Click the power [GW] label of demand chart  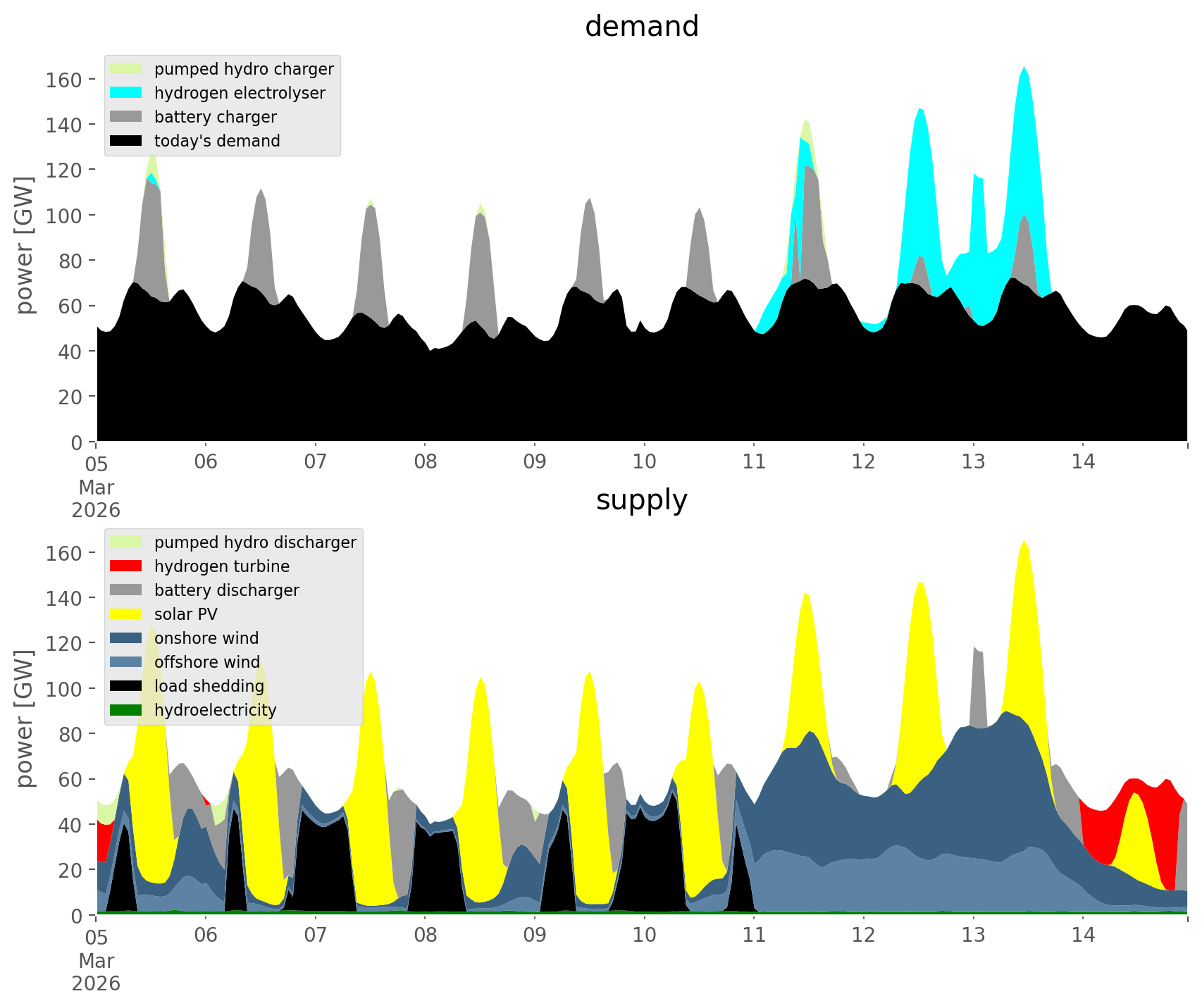click(x=25, y=245)
